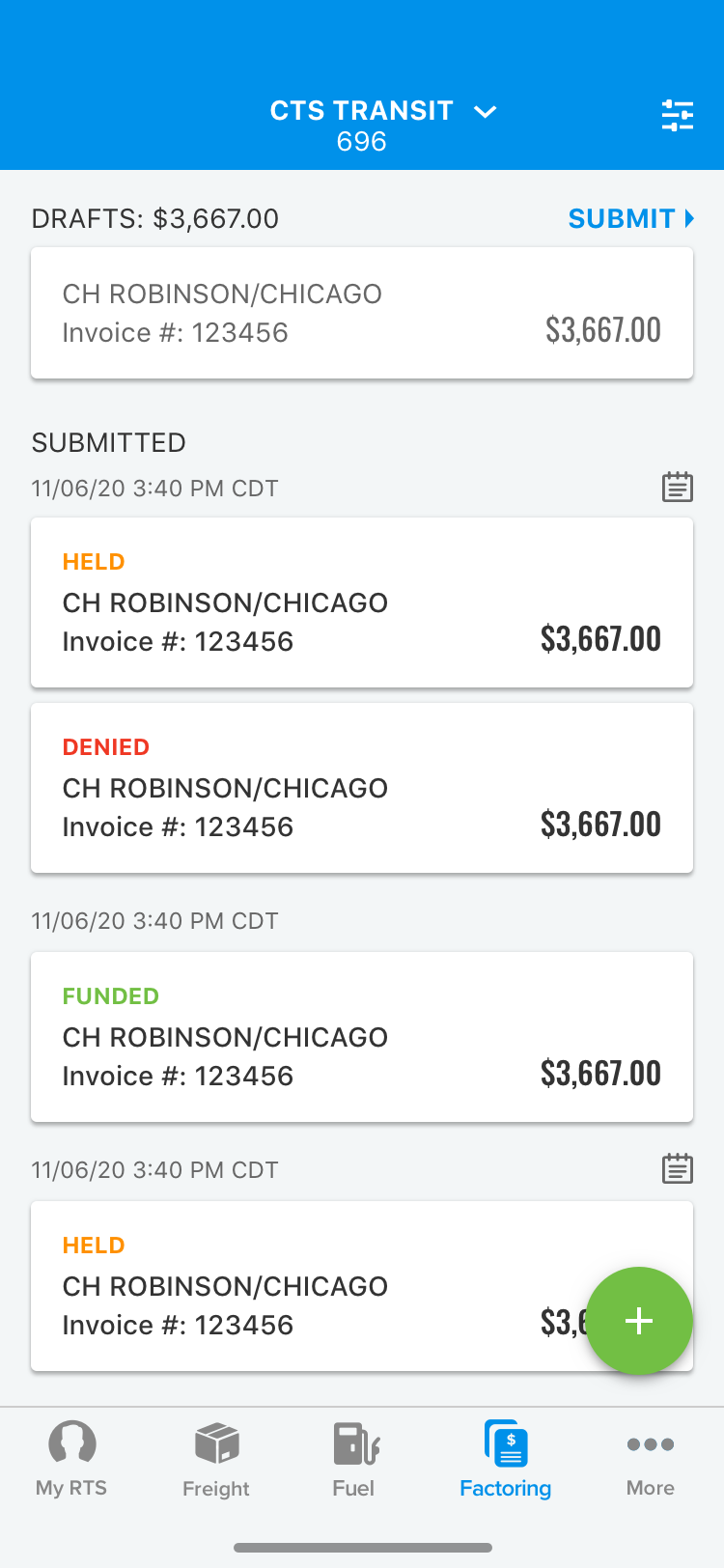
Task: Go to the My RTS tab
Action: pyautogui.click(x=71, y=1458)
